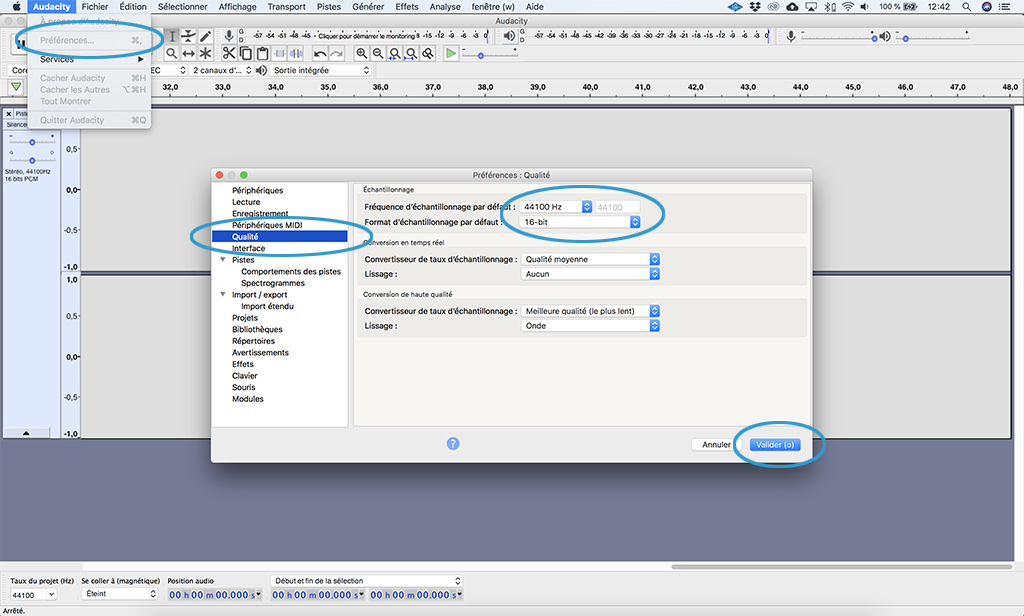Open real-time Lissage dropdown (Aucun)
The height and width of the screenshot is (616, 1024).
tap(590, 274)
